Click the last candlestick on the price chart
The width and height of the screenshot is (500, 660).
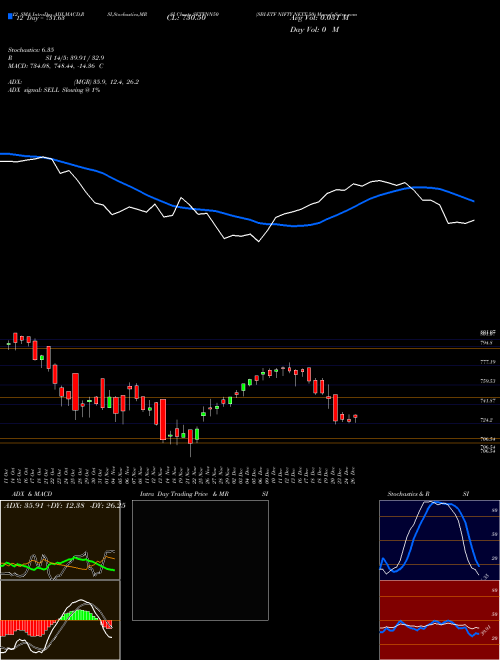[356, 418]
